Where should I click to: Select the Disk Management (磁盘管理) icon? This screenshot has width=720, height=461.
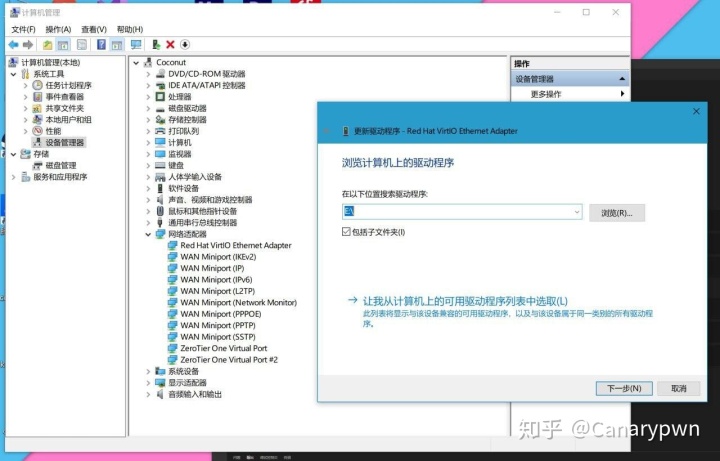click(x=38, y=165)
